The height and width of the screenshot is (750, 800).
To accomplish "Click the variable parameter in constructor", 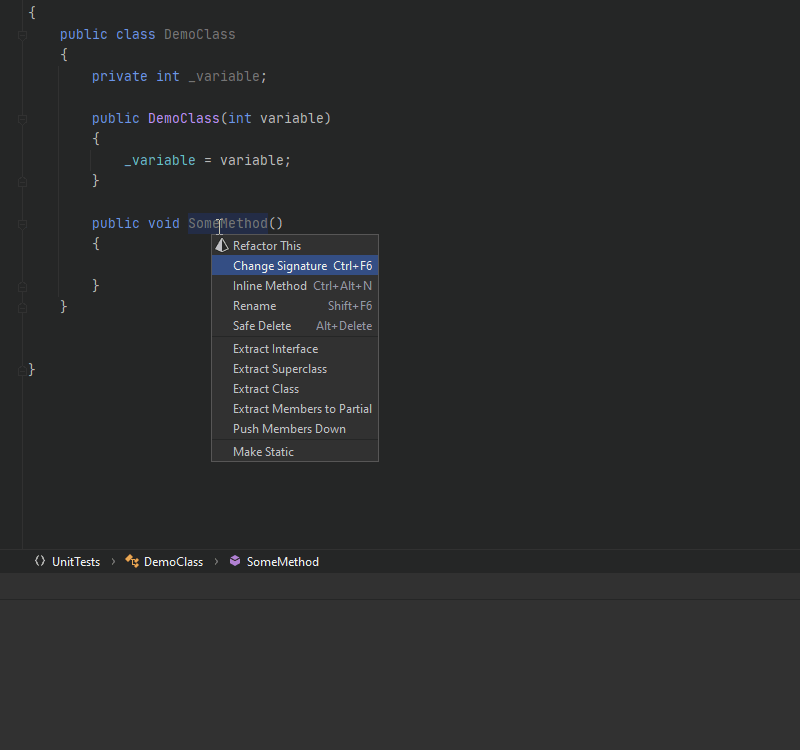I will click(292, 118).
